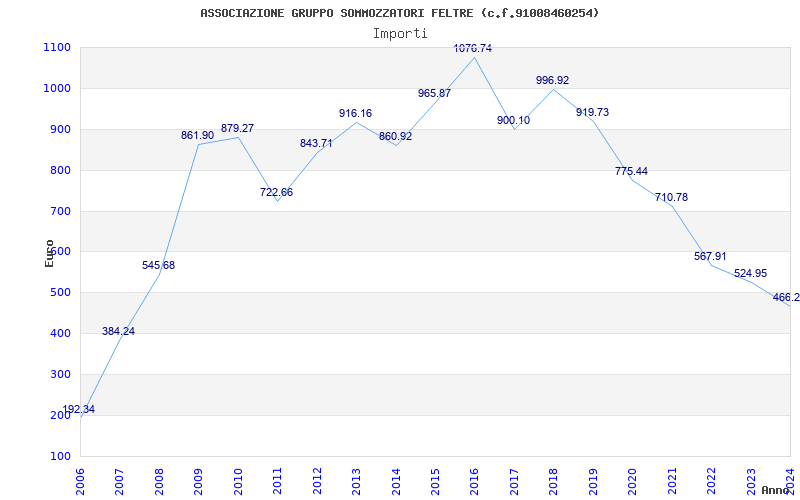
Task: Select data label 524.95
Action: (751, 273)
